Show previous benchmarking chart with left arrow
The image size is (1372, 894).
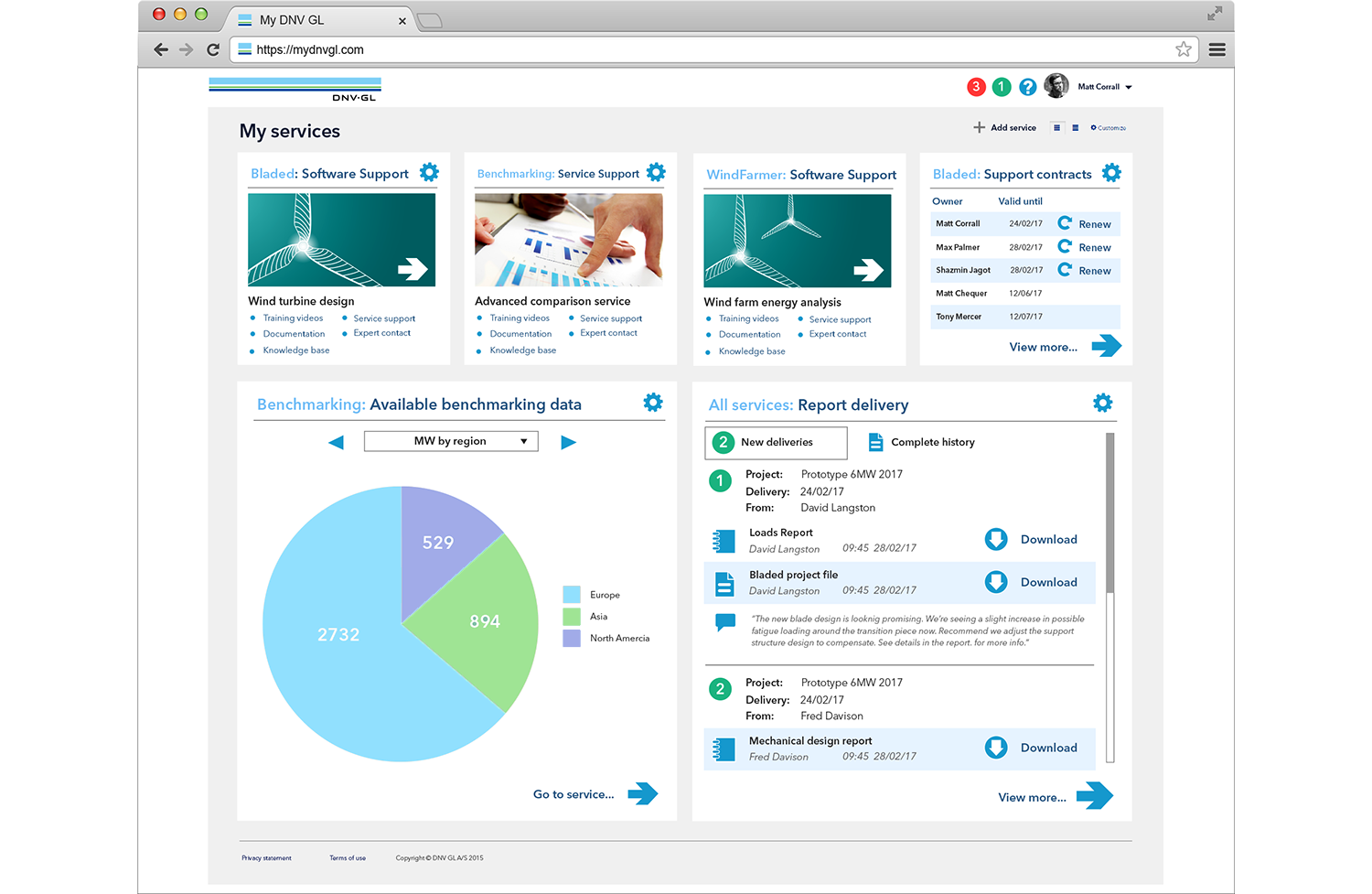click(336, 443)
